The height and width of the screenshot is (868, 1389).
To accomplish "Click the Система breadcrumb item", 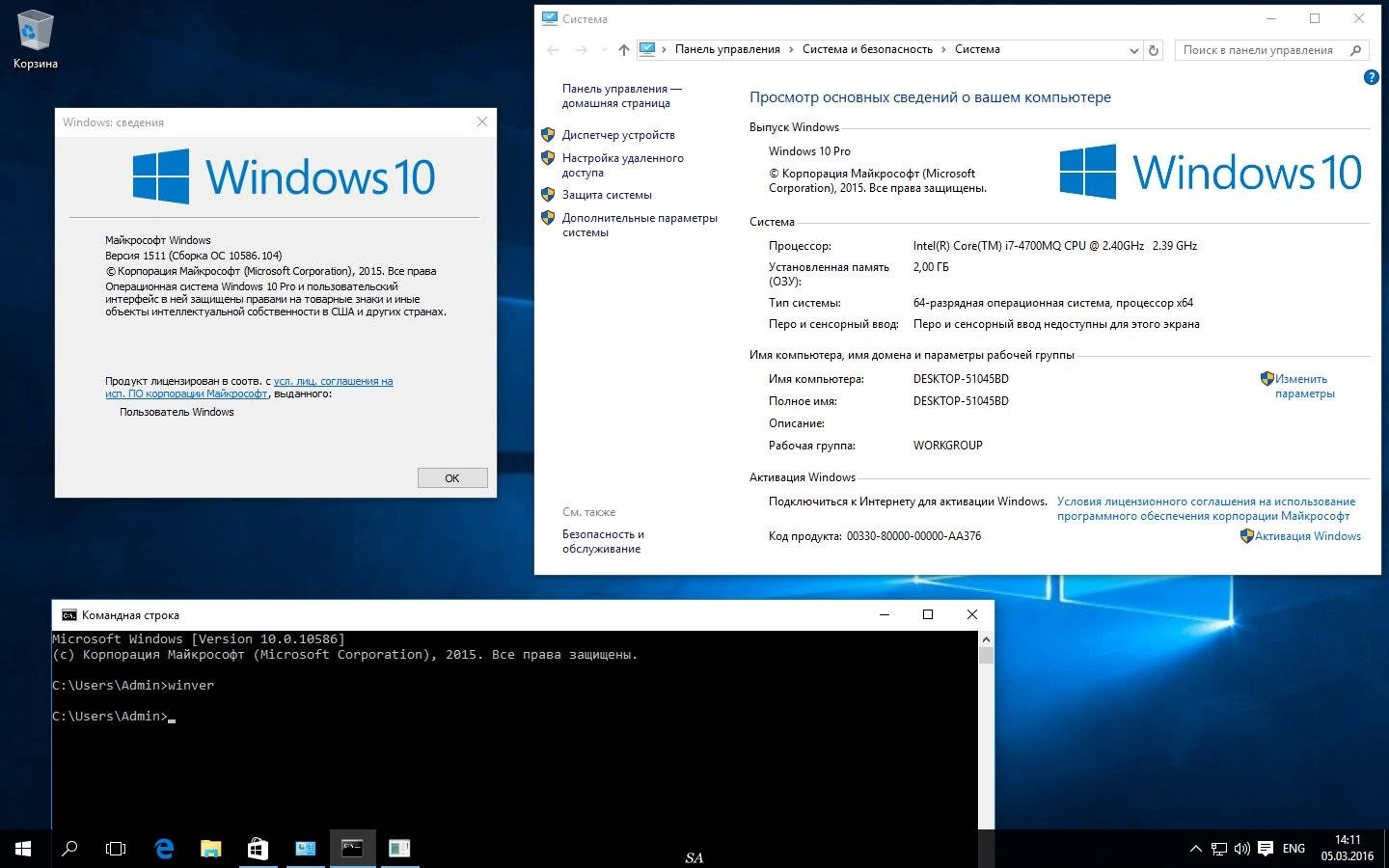I will pos(977,49).
